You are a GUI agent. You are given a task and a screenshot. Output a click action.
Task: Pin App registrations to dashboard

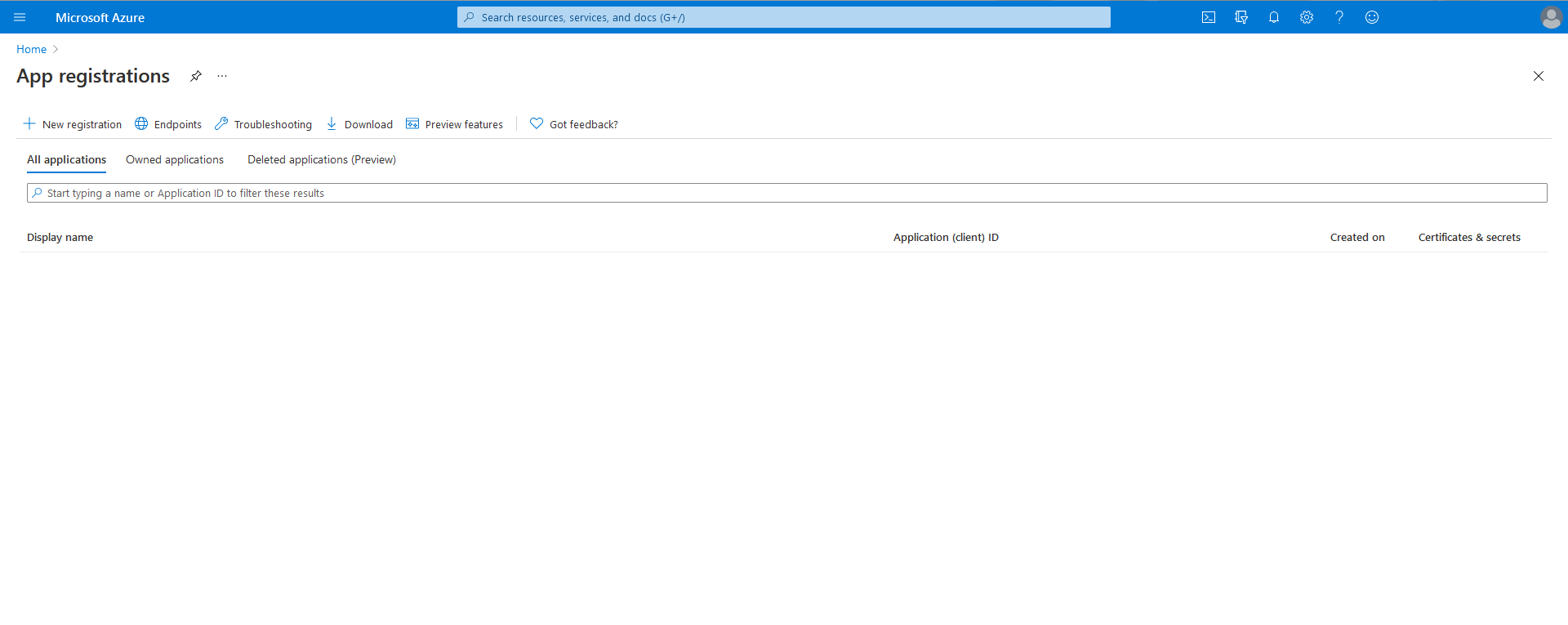click(x=196, y=76)
